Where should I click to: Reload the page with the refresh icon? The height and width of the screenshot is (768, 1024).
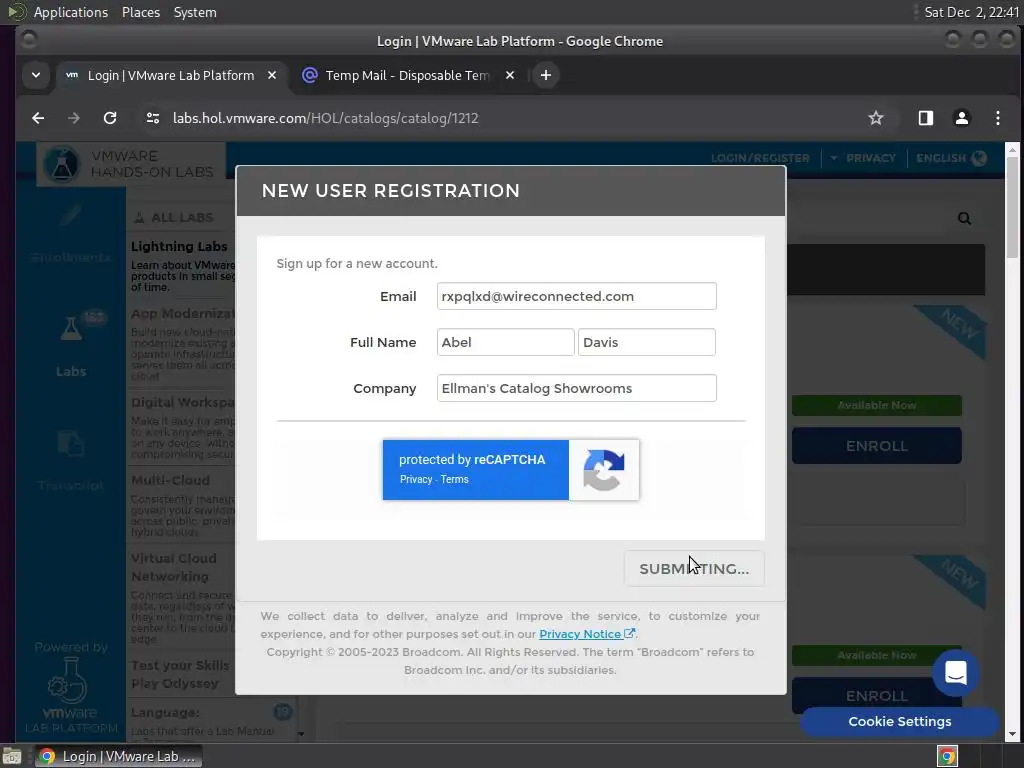[x=110, y=118]
